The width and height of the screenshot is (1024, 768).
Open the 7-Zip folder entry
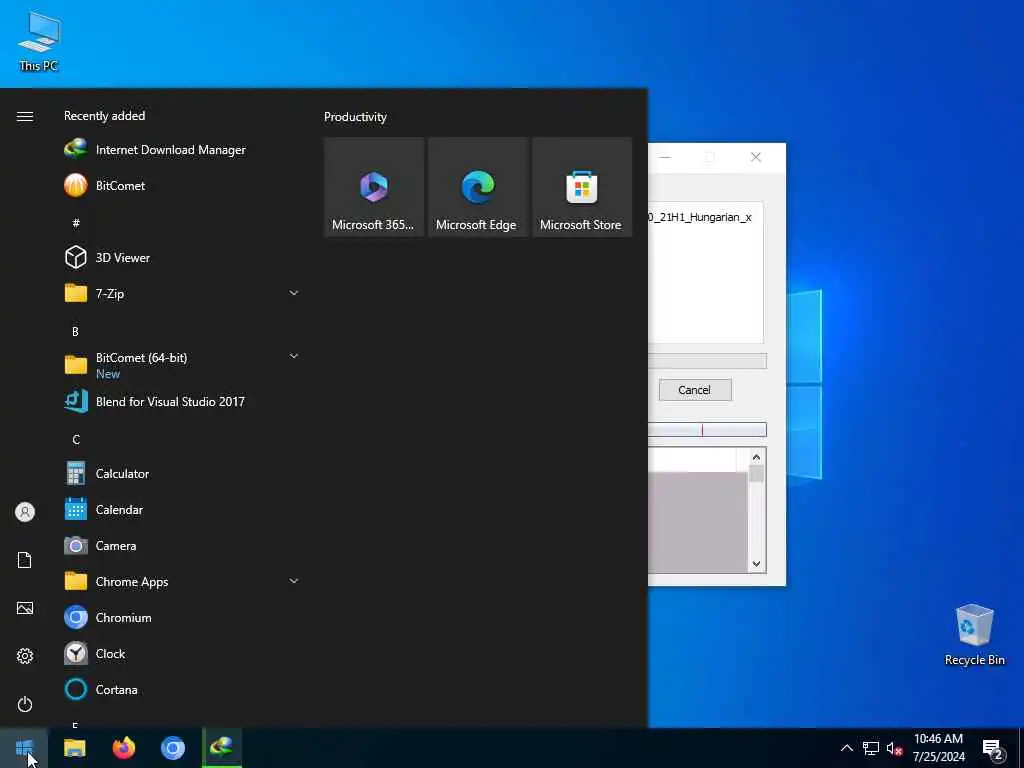point(182,293)
